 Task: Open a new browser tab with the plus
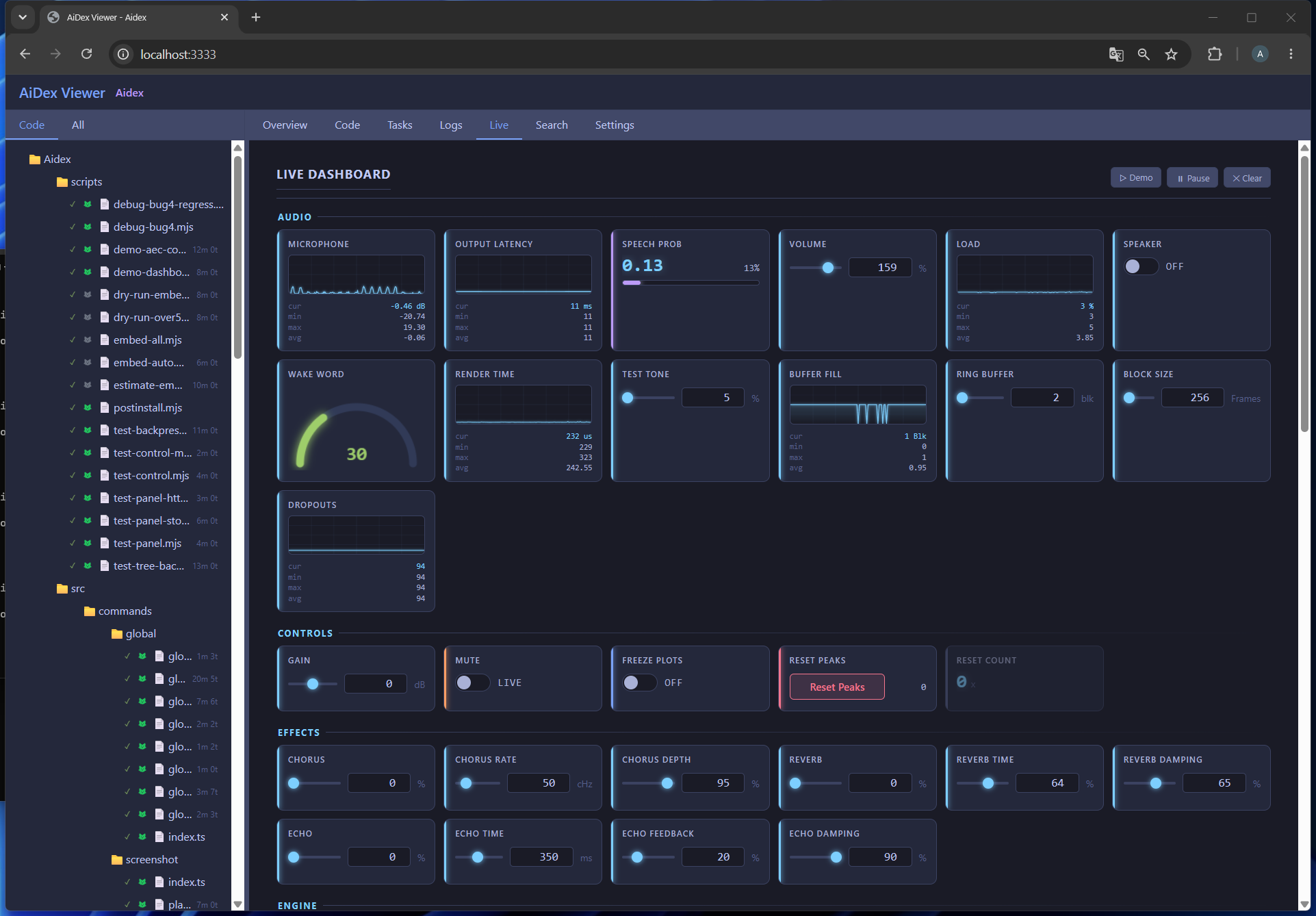click(256, 17)
